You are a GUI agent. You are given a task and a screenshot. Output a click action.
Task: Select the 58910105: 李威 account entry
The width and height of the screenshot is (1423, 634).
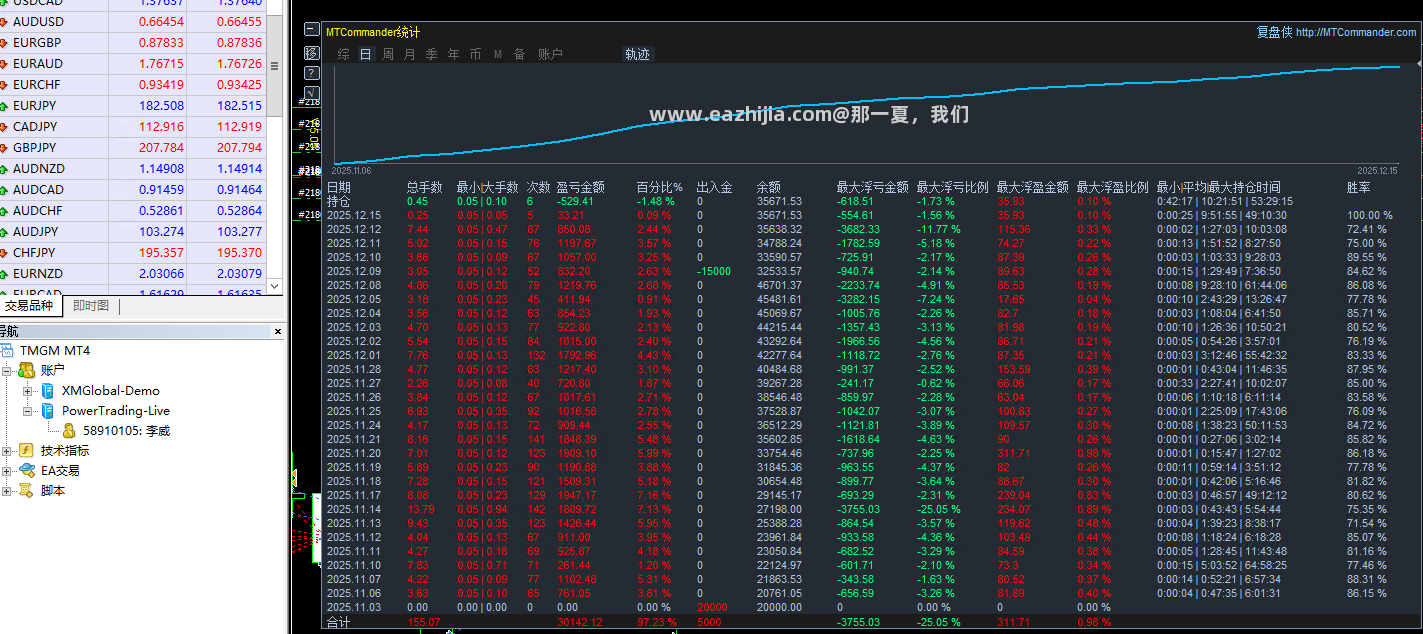tap(126, 431)
